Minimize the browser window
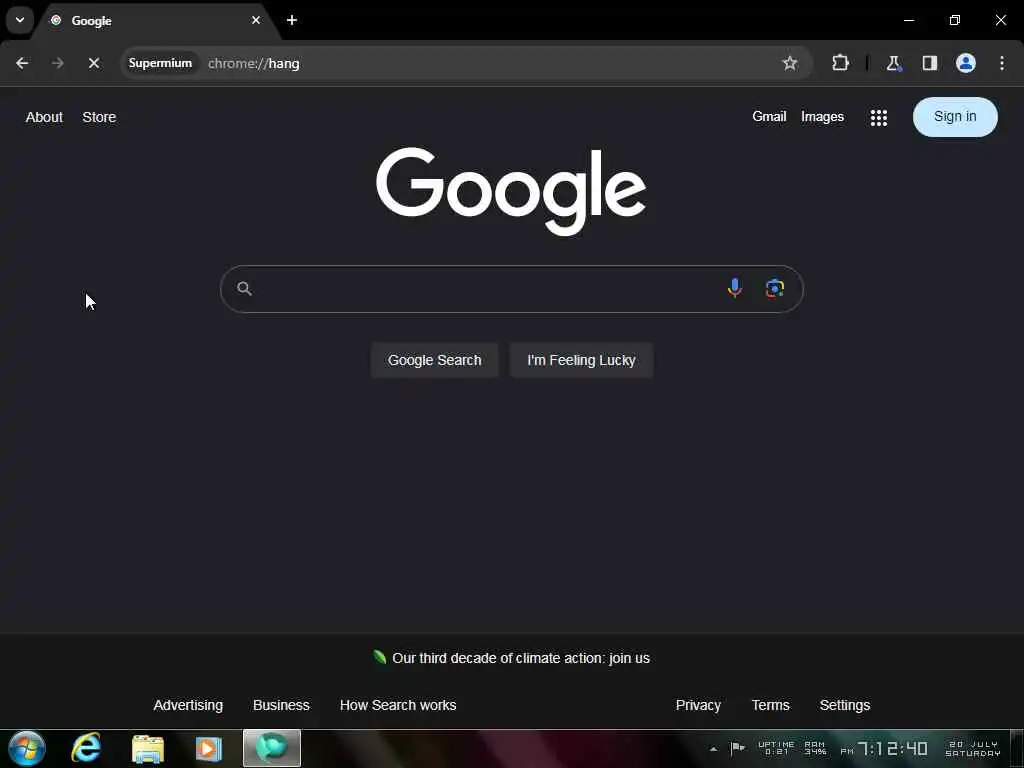Screen dimensions: 1024x768 [908, 20]
